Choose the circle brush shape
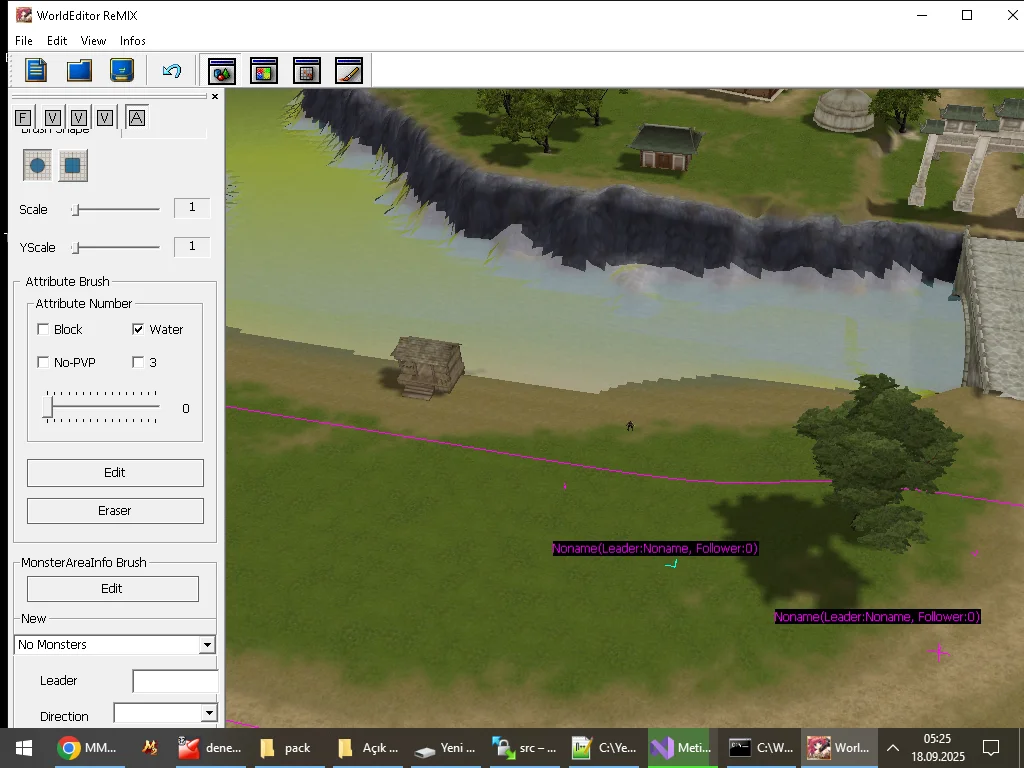Viewport: 1024px width, 768px height. pyautogui.click(x=37, y=166)
